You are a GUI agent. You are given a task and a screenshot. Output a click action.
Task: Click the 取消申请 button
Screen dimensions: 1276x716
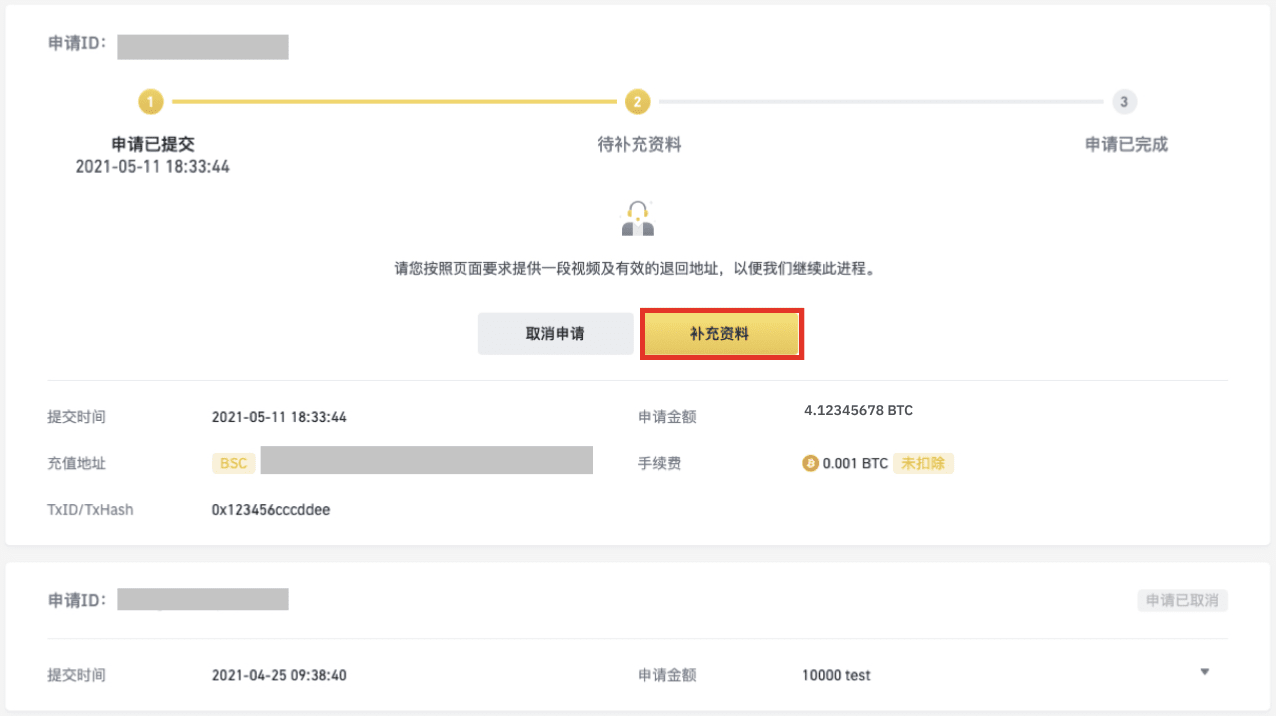(555, 334)
